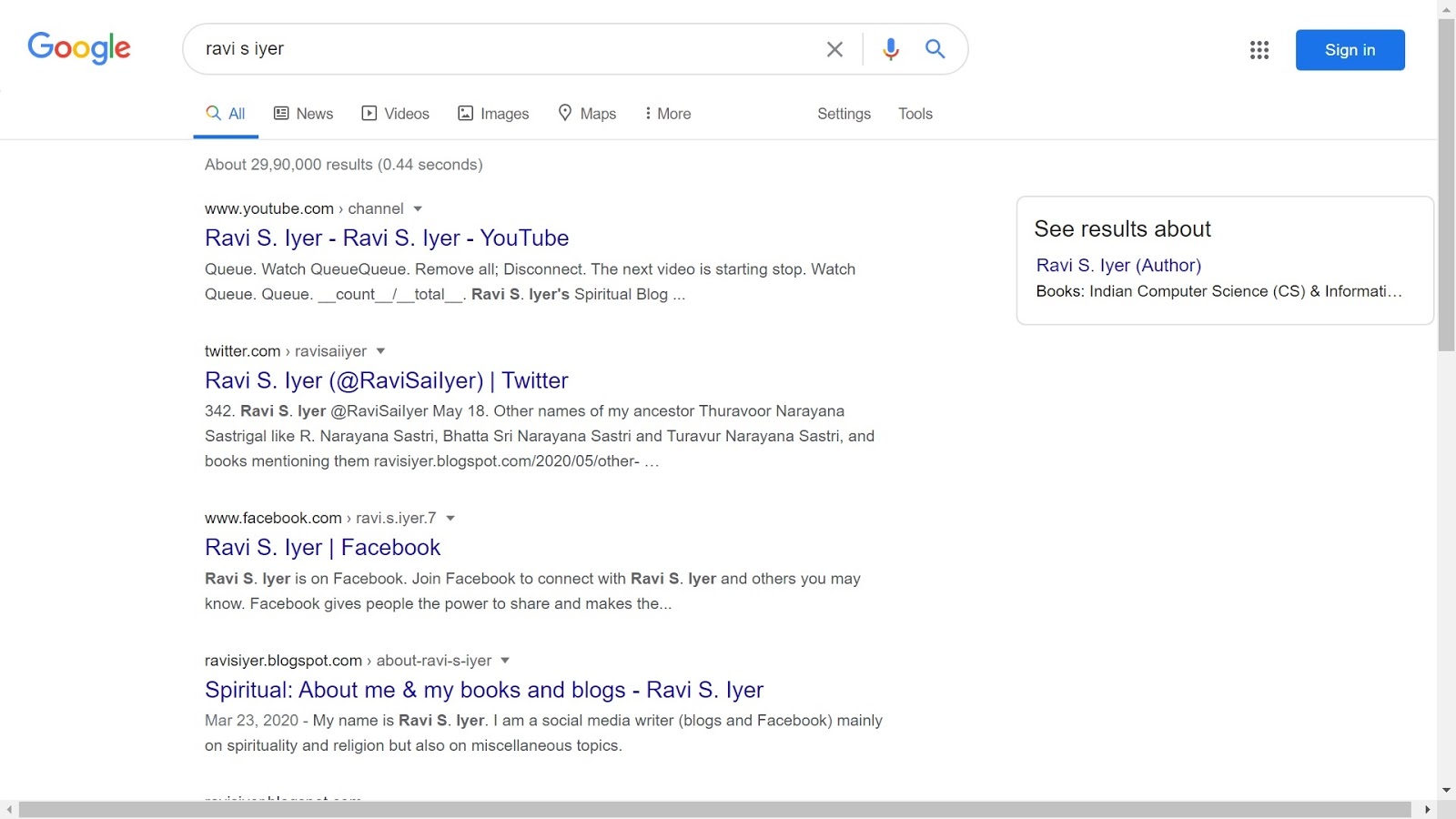Viewport: 1456px width, 819px height.
Task: Open the Google apps grid menu
Action: [x=1259, y=50]
